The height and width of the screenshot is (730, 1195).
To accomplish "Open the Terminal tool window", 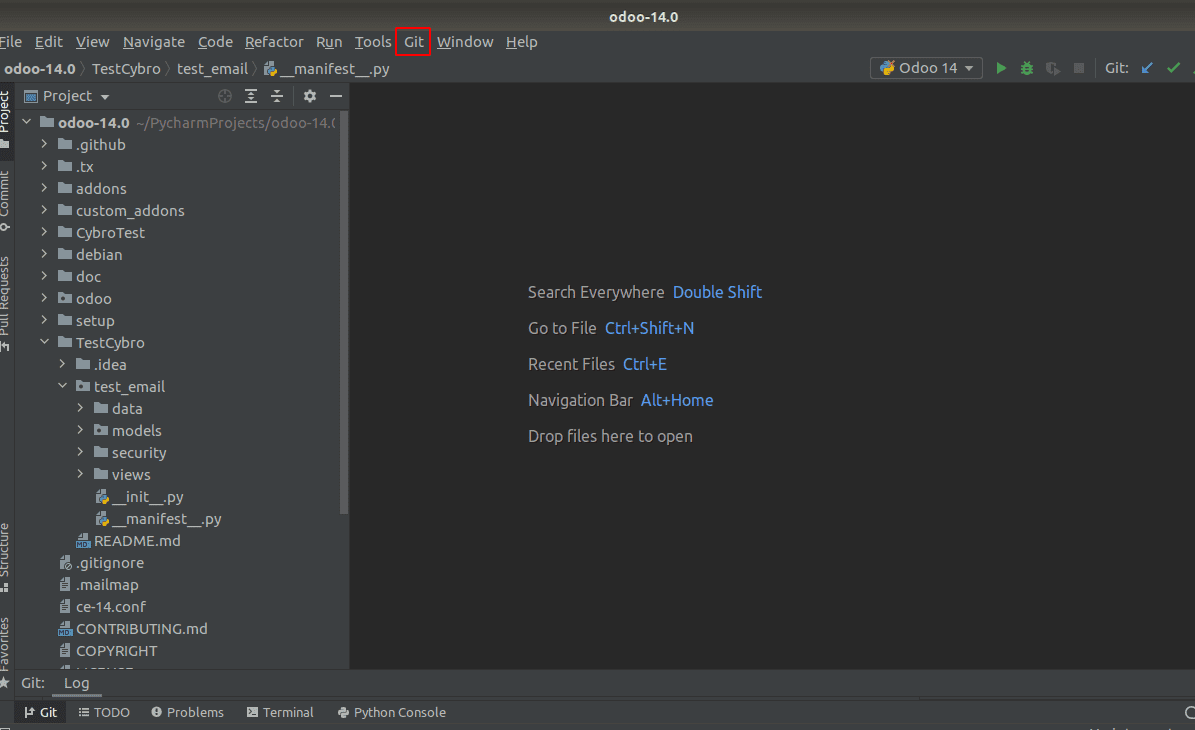I will tap(280, 712).
